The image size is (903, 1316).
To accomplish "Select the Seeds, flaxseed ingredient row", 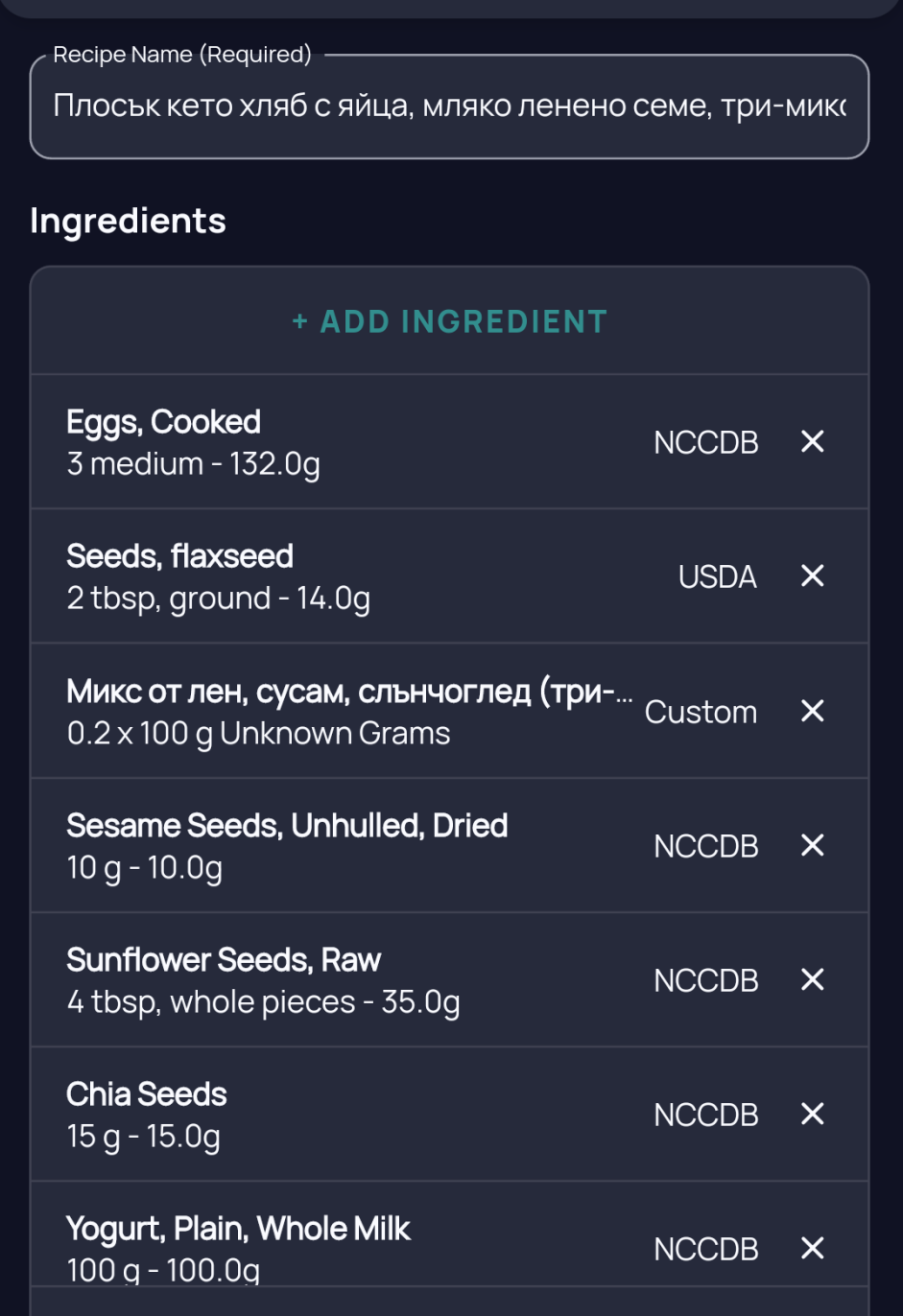I will [288, 576].
